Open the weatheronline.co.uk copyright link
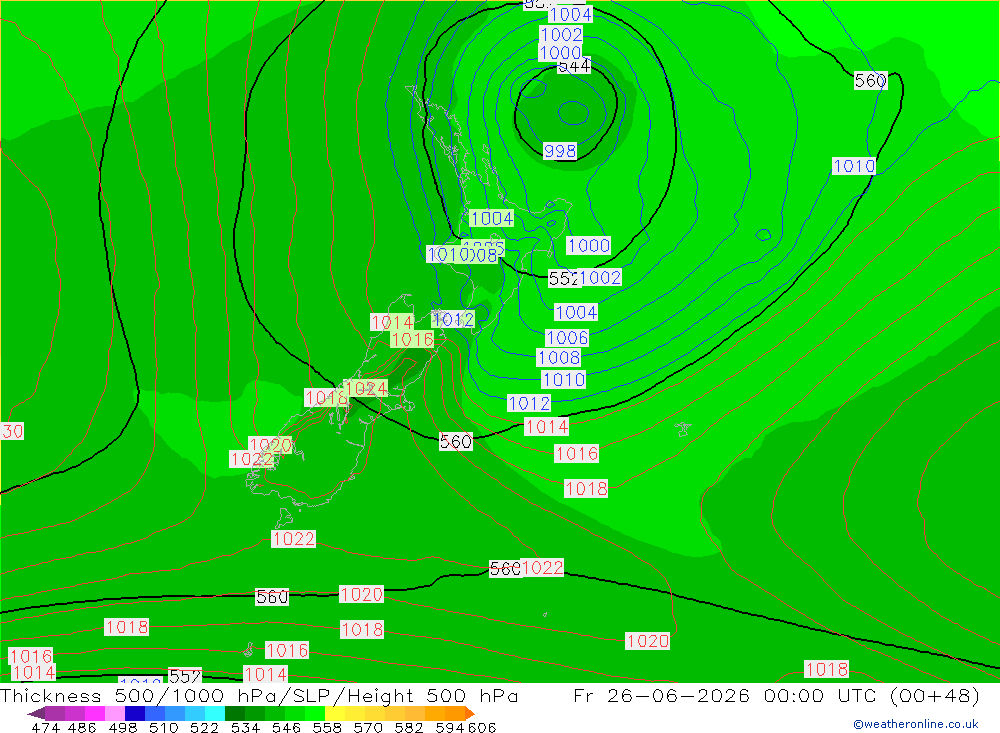 tap(915, 724)
